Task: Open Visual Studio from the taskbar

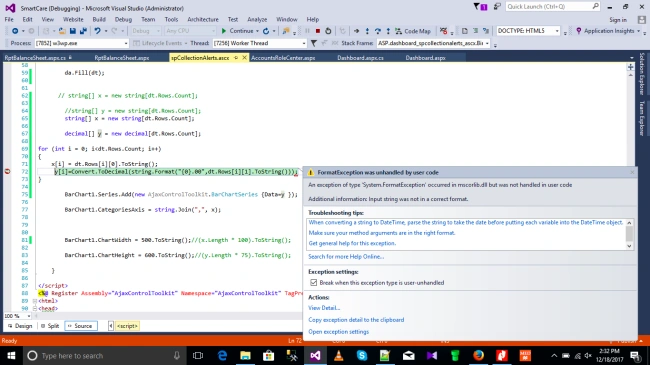Action: [x=315, y=355]
